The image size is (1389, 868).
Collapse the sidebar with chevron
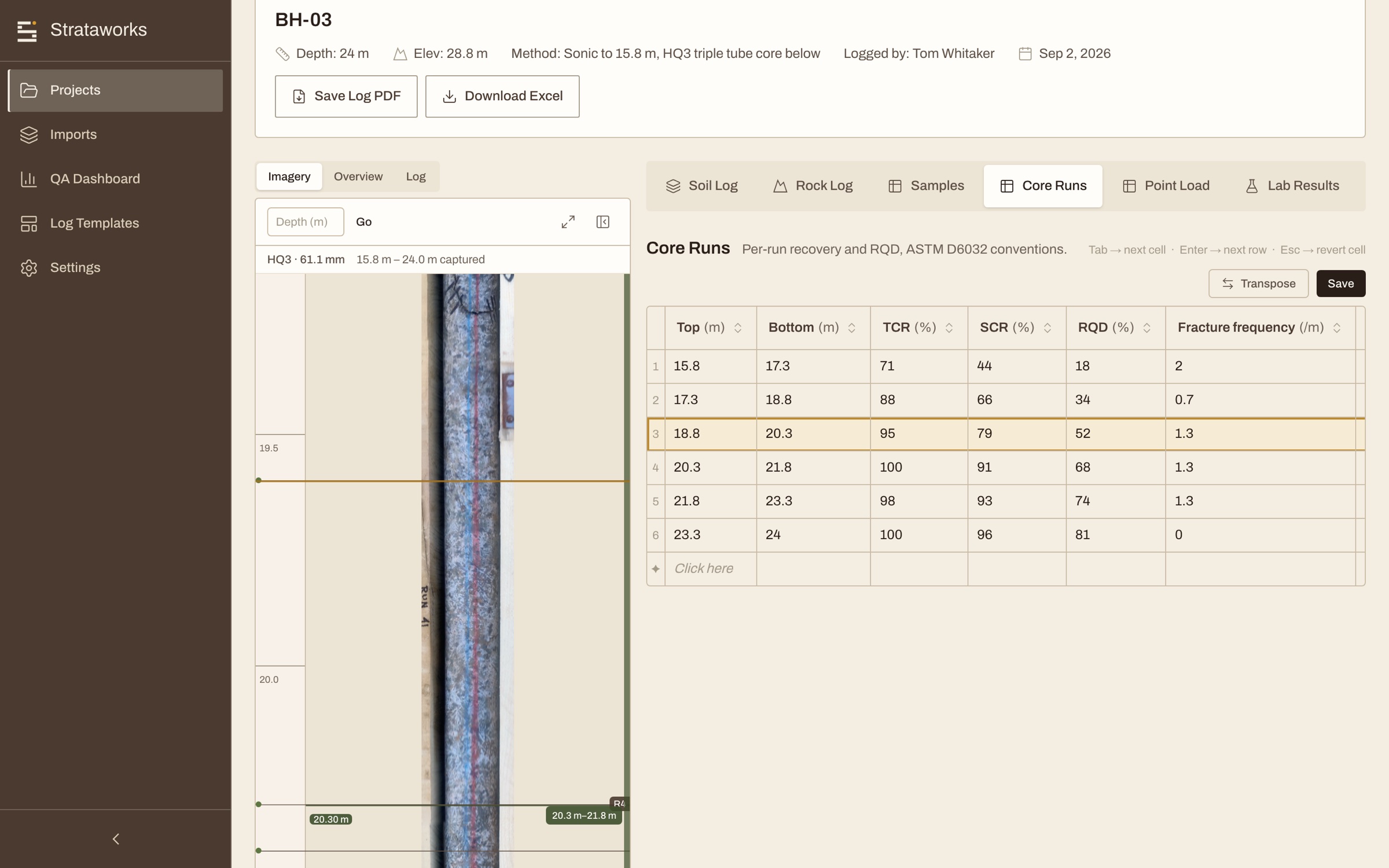tap(116, 838)
